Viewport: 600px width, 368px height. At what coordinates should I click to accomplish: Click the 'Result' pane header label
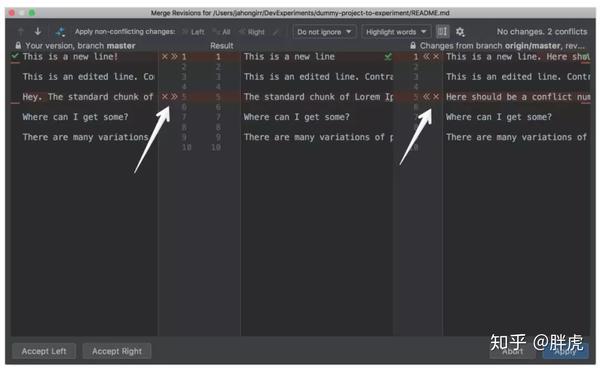[x=222, y=46]
